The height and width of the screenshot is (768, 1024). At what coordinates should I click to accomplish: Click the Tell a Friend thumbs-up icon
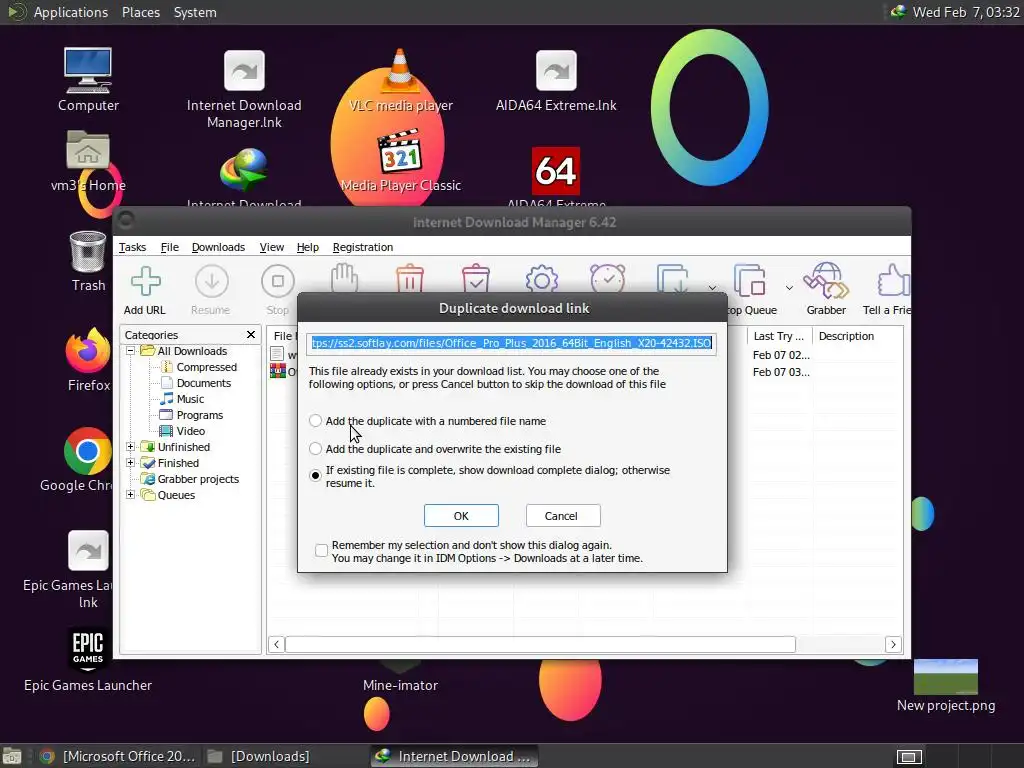tap(893, 281)
